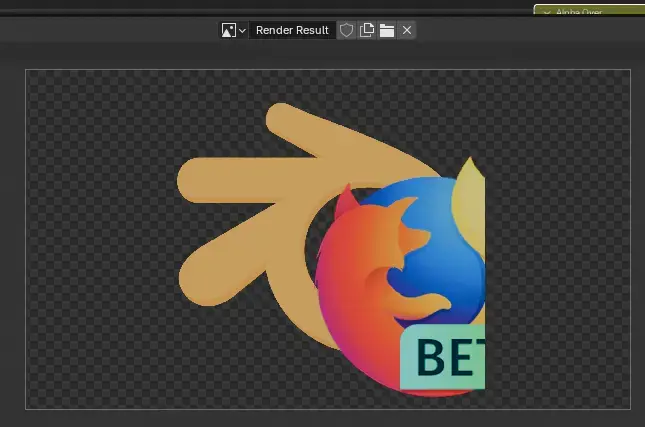Click the rendered image preview
Viewport: 645px width, 427px height.
tap(328, 239)
